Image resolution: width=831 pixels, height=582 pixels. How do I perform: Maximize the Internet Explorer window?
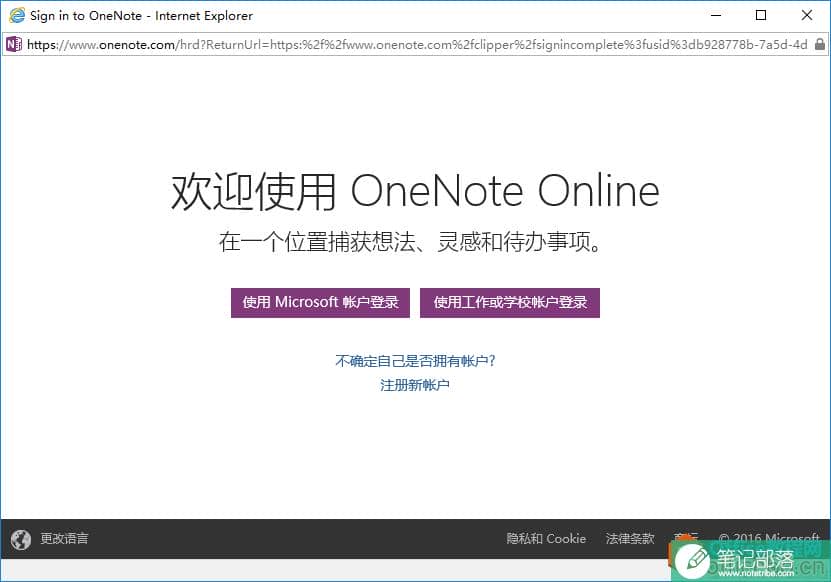click(761, 15)
